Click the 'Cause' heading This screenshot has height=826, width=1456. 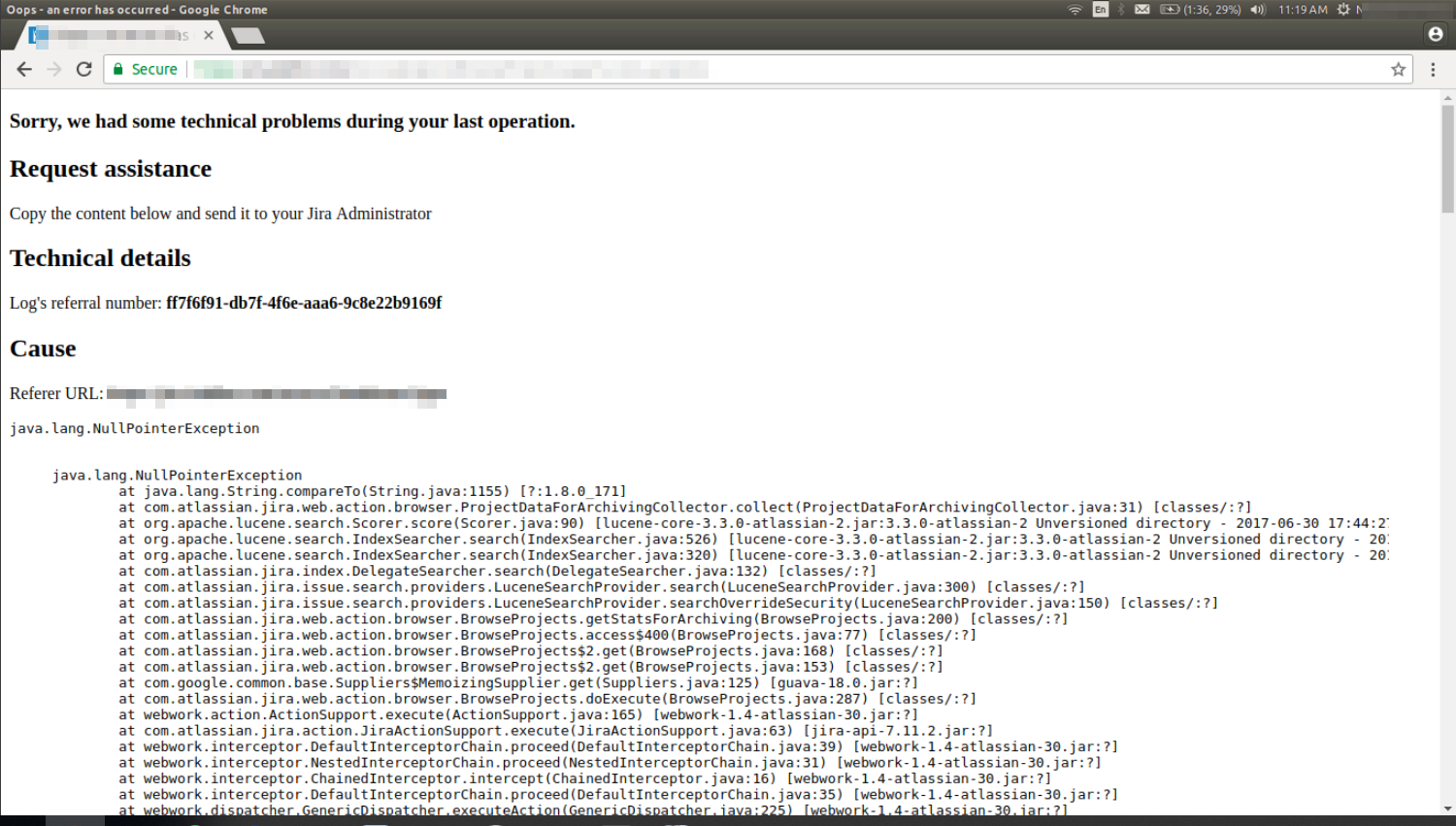43,348
